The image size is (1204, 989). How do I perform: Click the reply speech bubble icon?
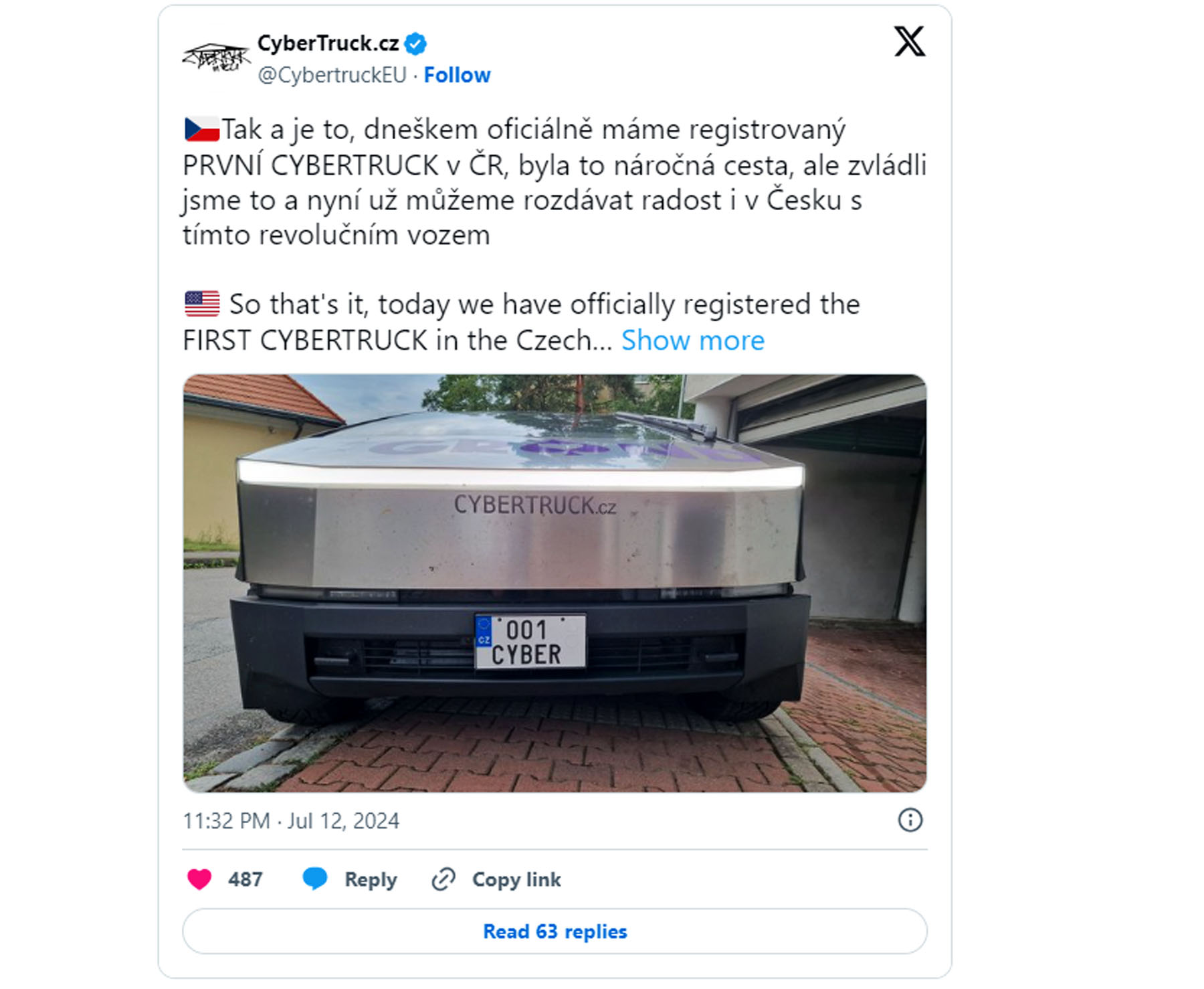click(314, 879)
